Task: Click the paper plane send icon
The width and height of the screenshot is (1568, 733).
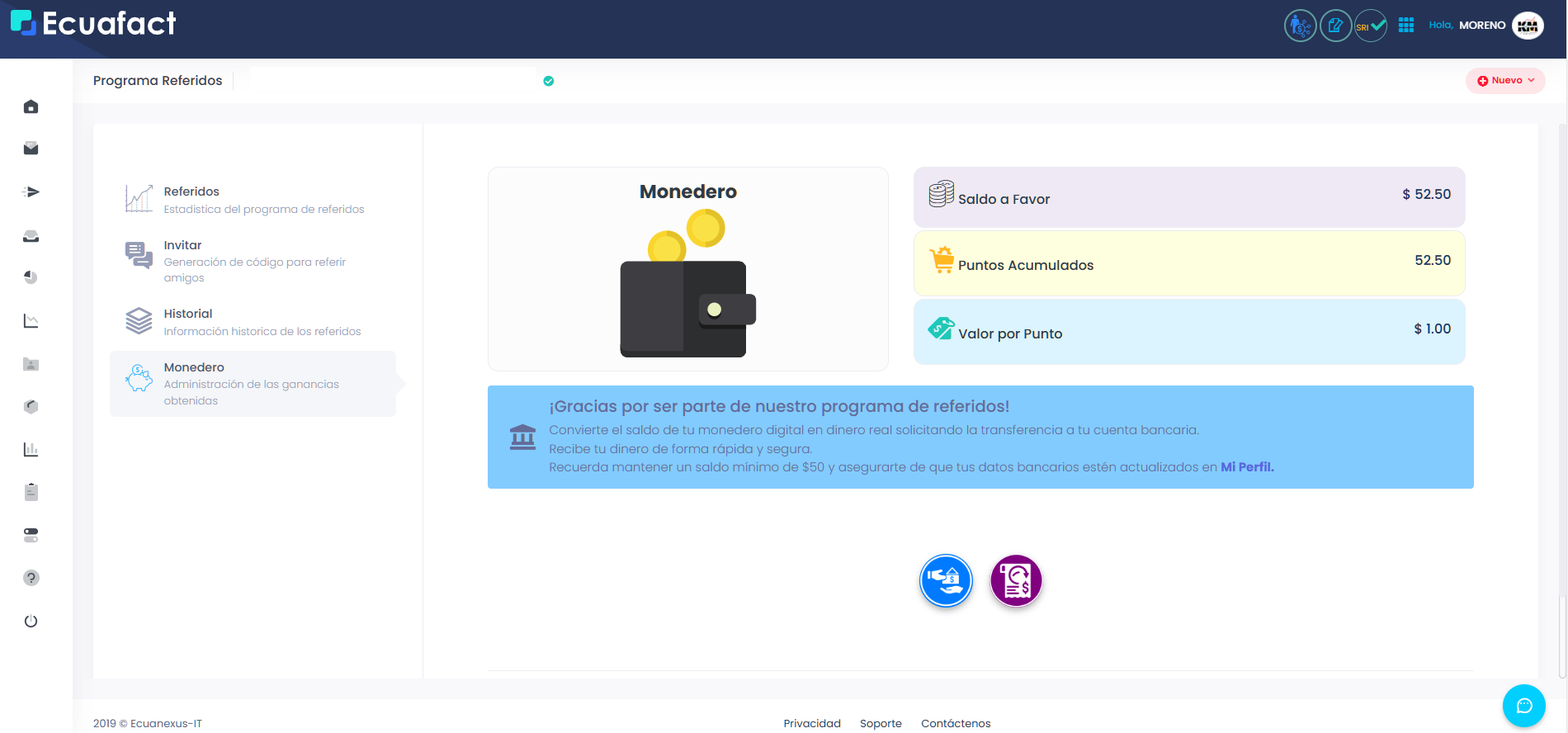Action: (x=31, y=192)
